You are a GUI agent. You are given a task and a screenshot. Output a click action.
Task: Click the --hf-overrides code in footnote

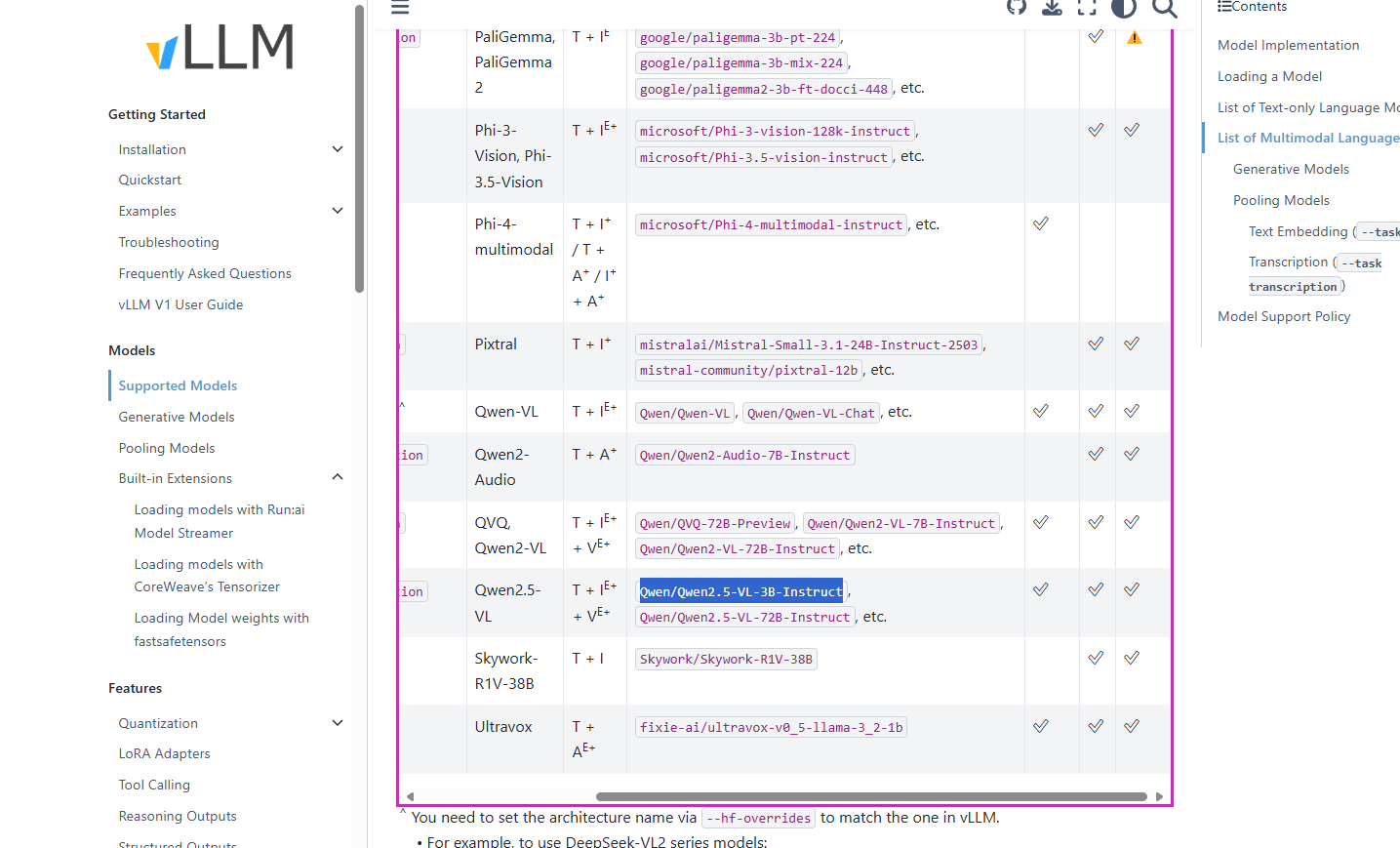(758, 819)
